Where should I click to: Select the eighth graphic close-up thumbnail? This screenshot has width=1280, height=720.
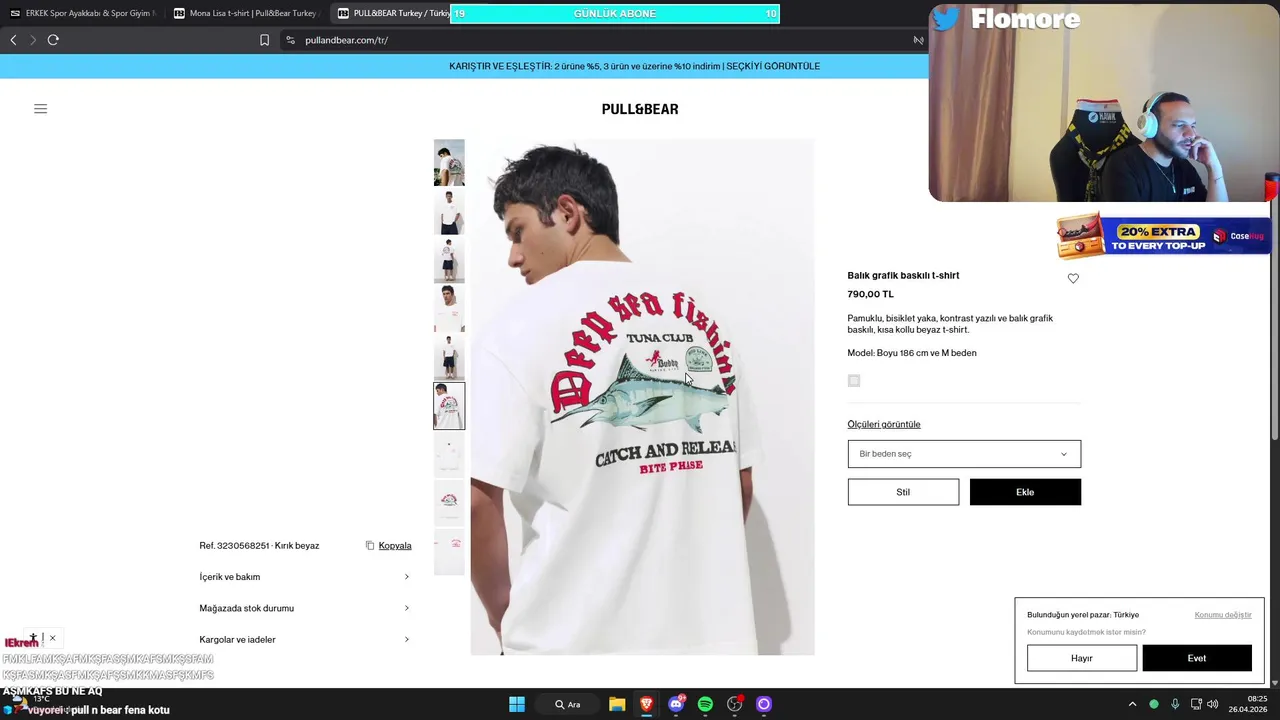pyautogui.click(x=449, y=503)
